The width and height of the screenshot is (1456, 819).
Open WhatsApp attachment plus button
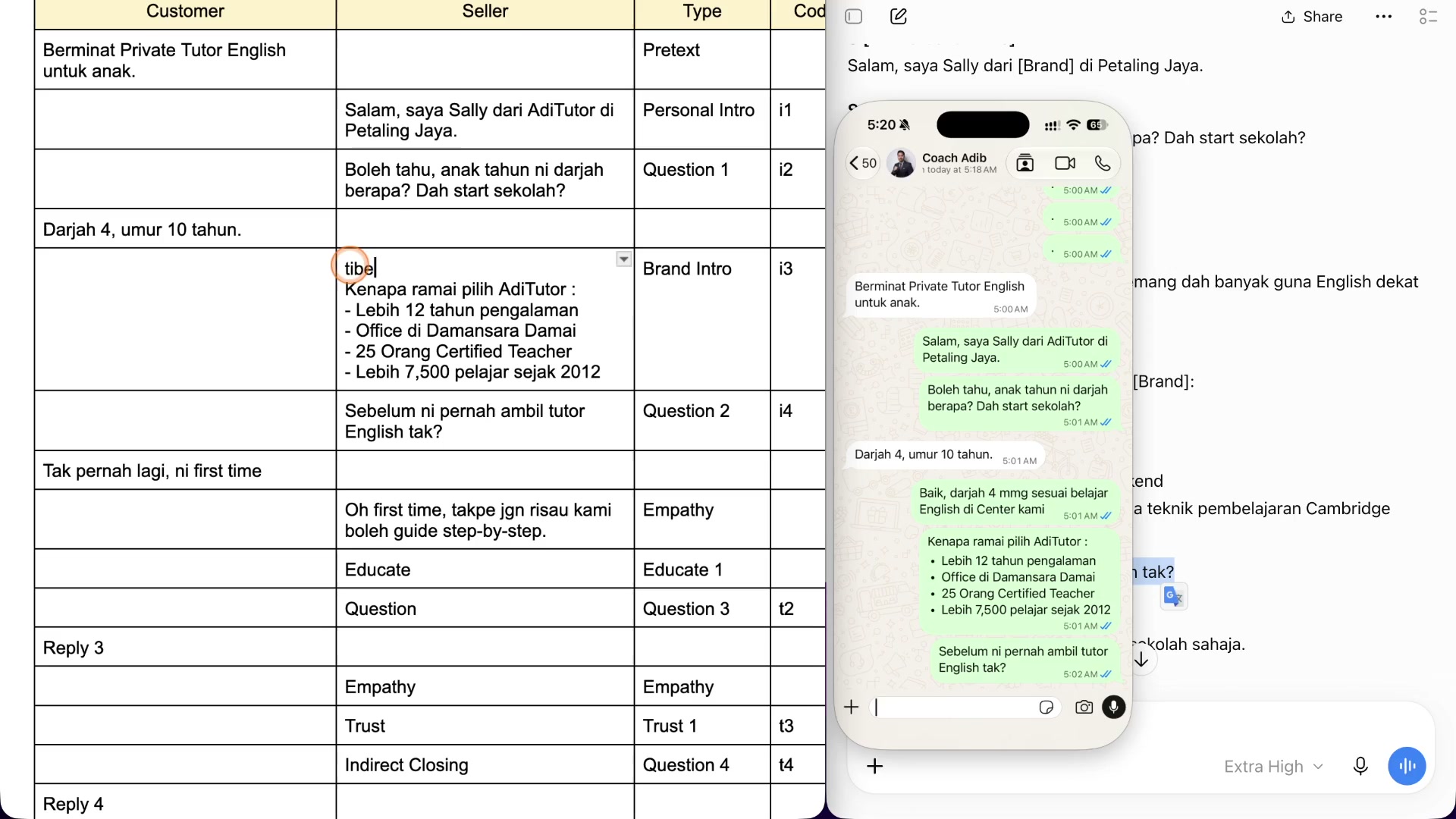click(852, 708)
